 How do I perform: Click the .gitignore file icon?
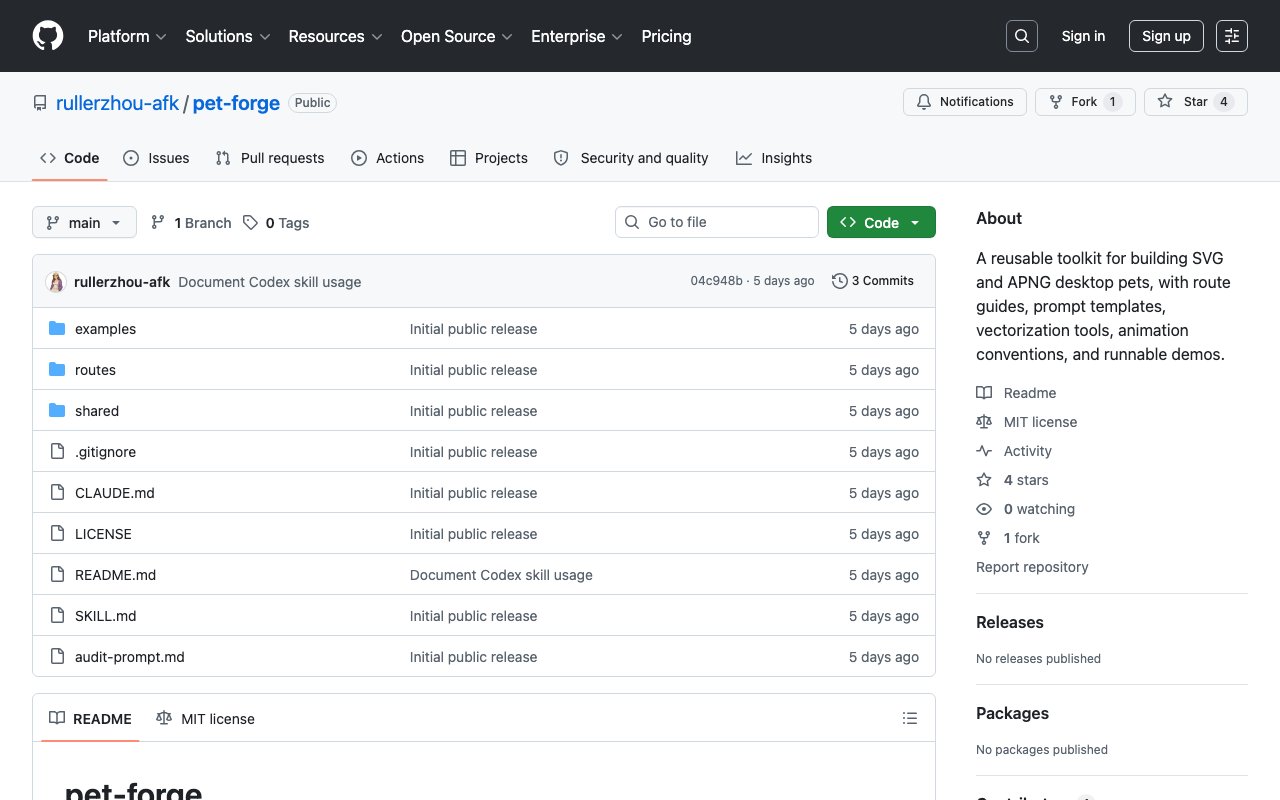pos(57,452)
